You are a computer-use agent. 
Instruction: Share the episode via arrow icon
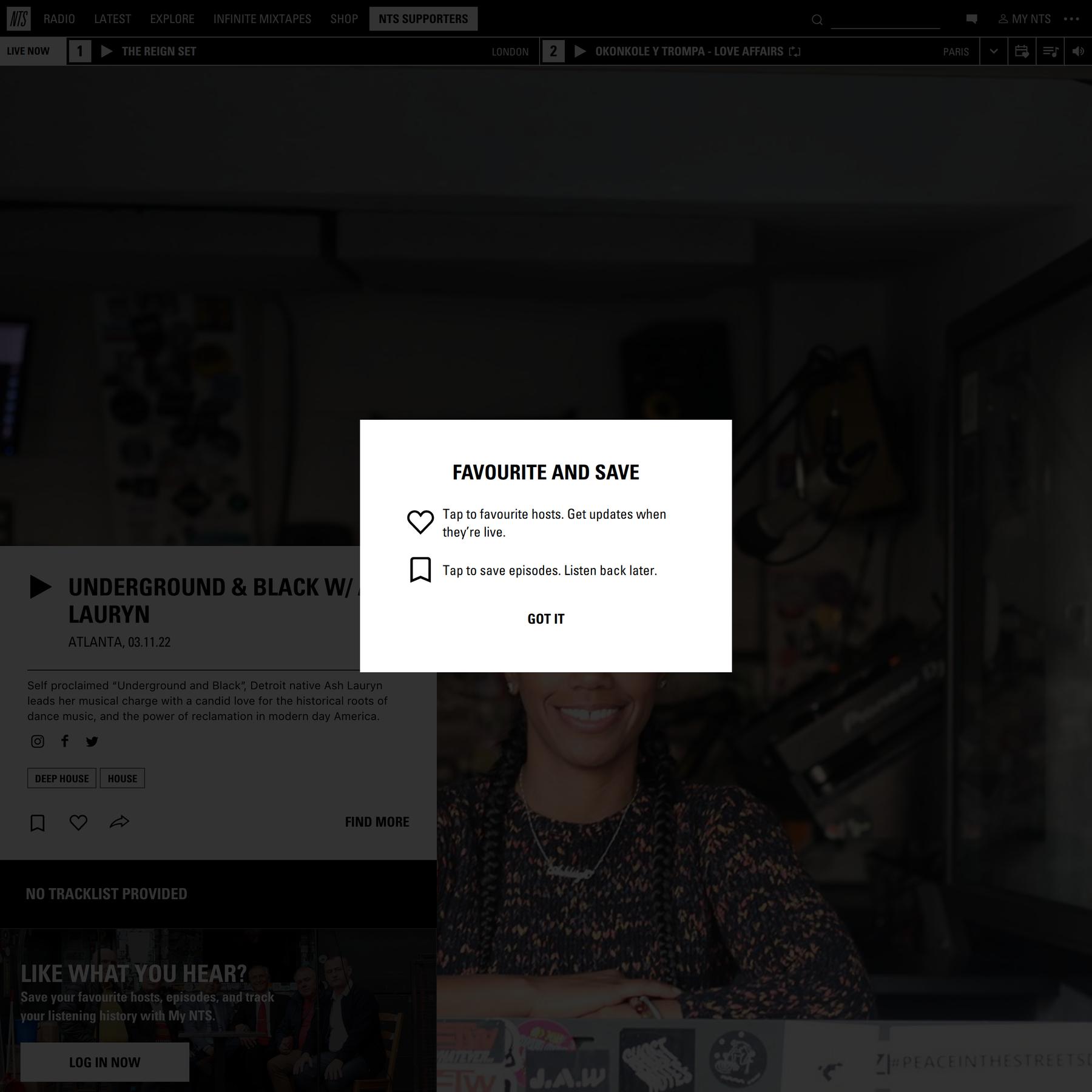click(x=120, y=822)
